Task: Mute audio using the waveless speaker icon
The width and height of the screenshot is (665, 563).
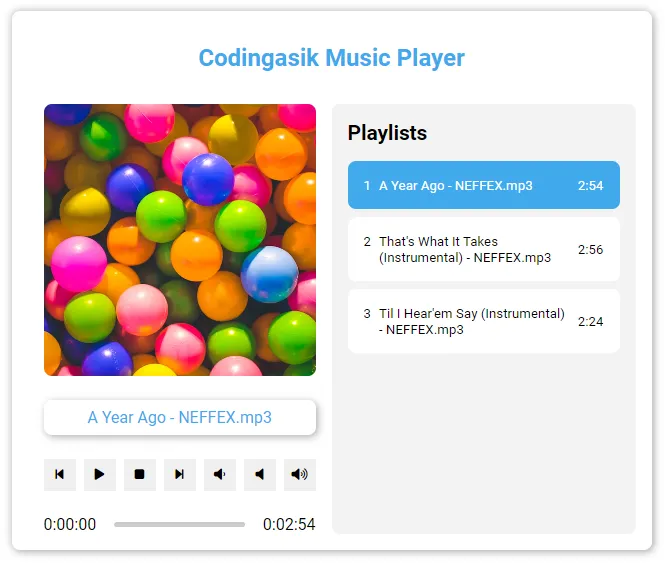Action: point(260,474)
